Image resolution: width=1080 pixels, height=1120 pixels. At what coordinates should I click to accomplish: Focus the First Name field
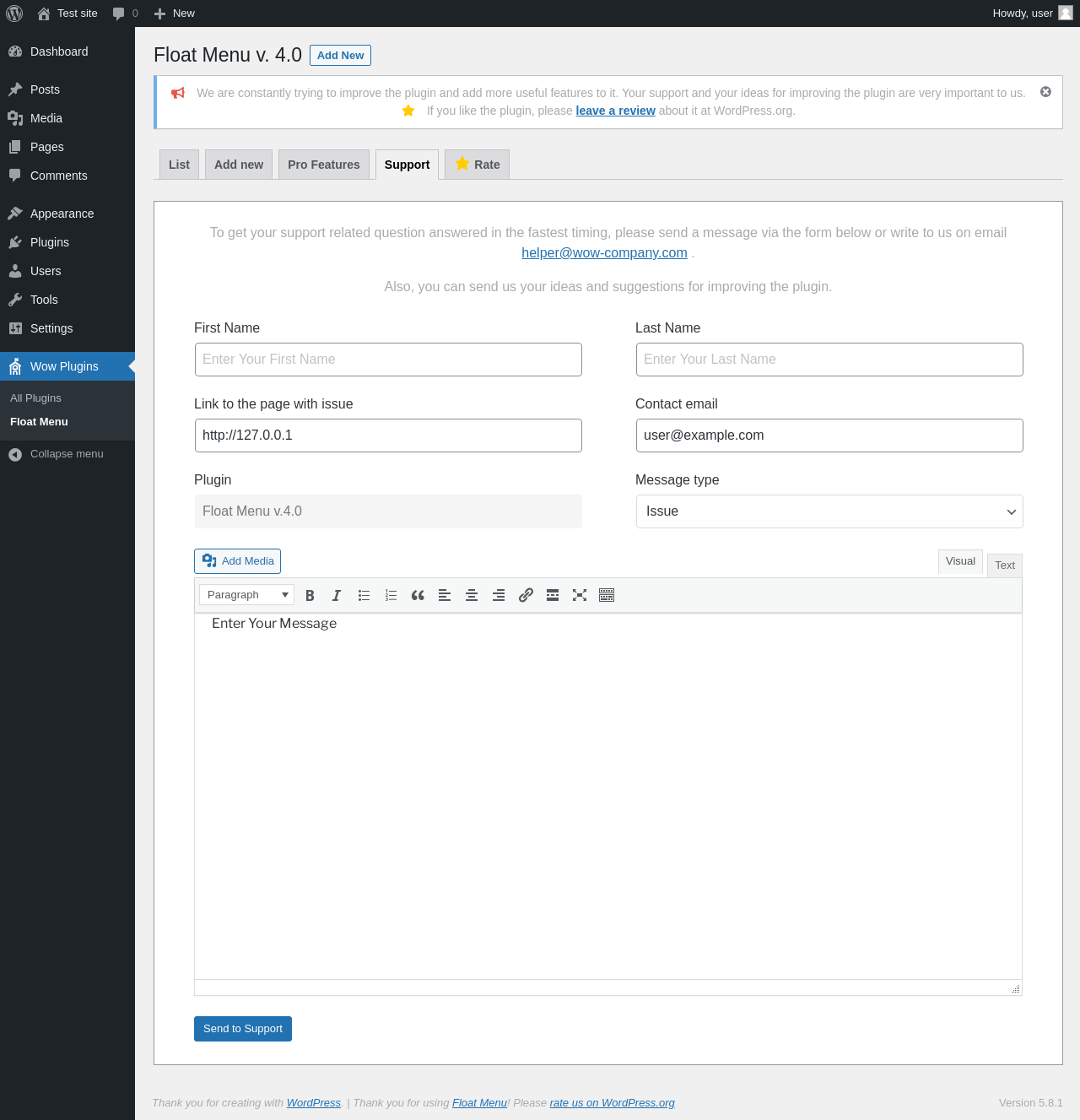point(388,360)
